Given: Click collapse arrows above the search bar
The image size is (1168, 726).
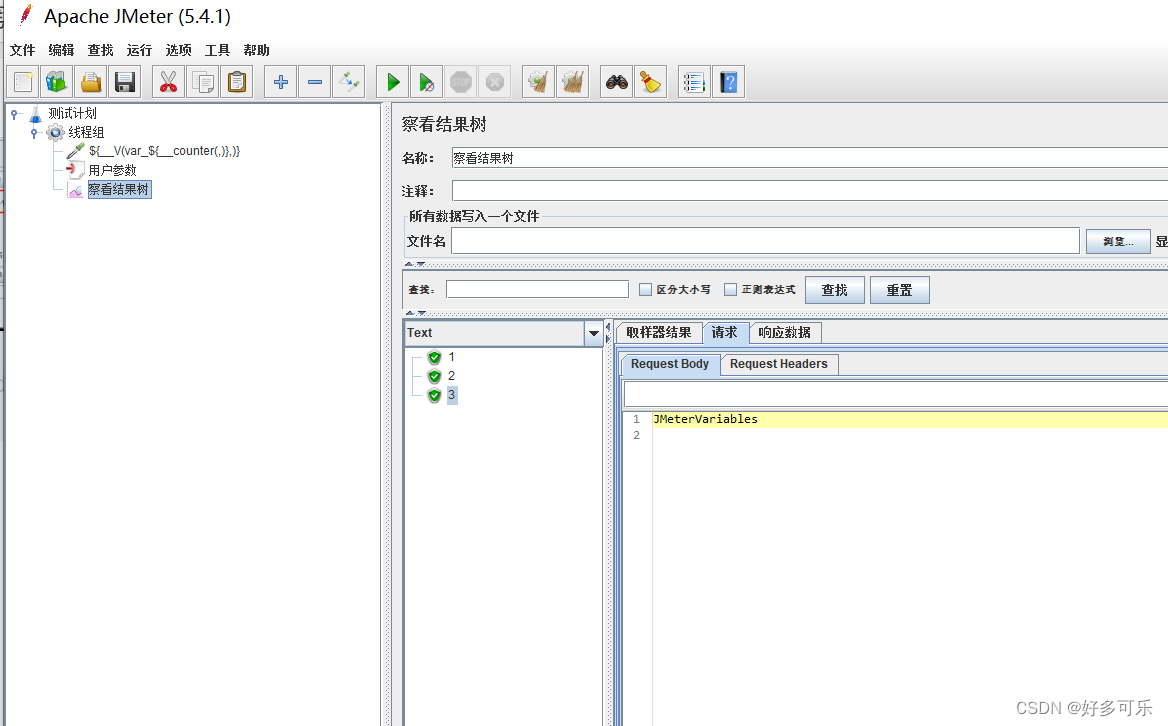Looking at the screenshot, I should point(415,264).
